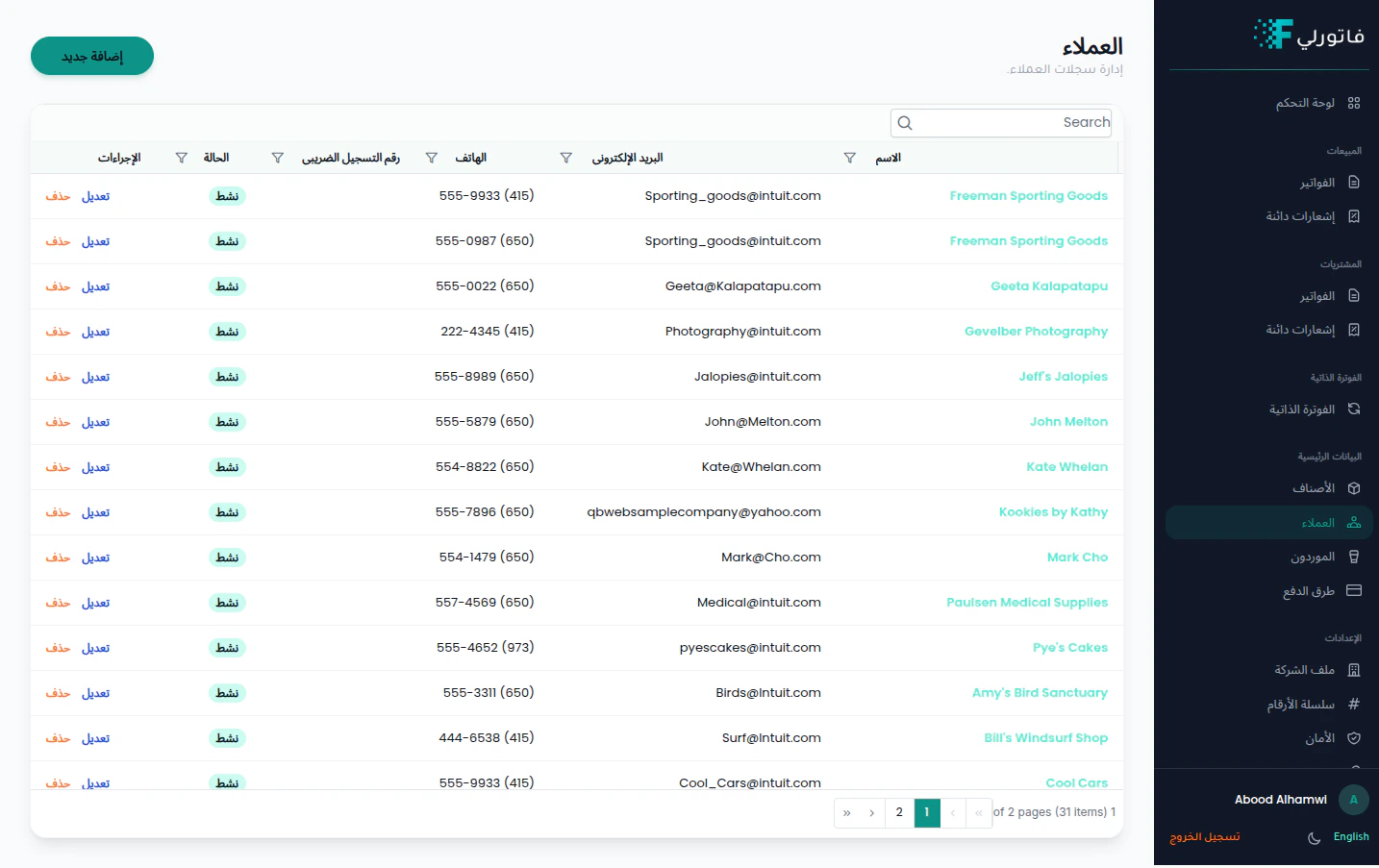The height and width of the screenshot is (868, 1379).
Task: Click the company profile building icon
Action: 1354,670
